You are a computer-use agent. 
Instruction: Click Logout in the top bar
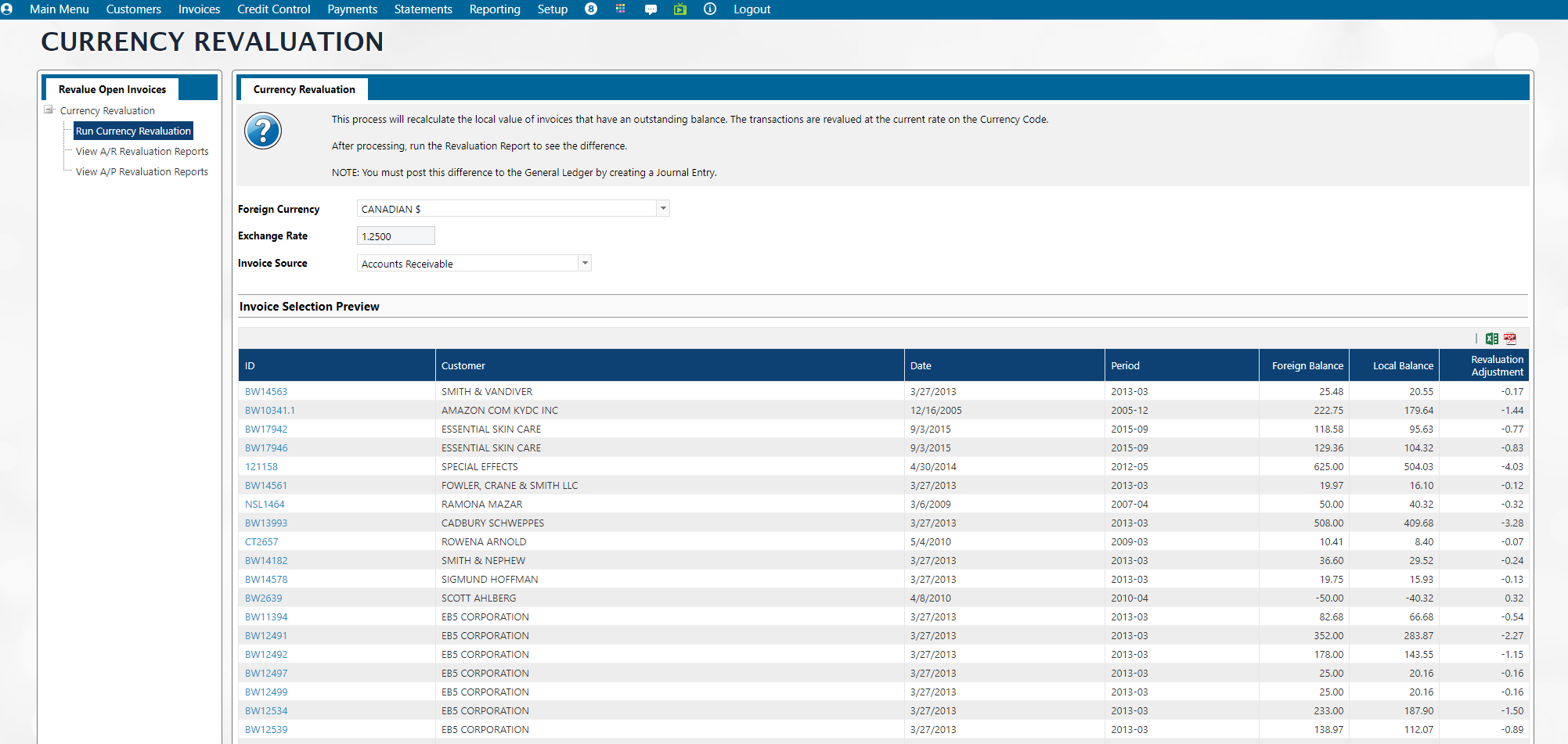752,9
